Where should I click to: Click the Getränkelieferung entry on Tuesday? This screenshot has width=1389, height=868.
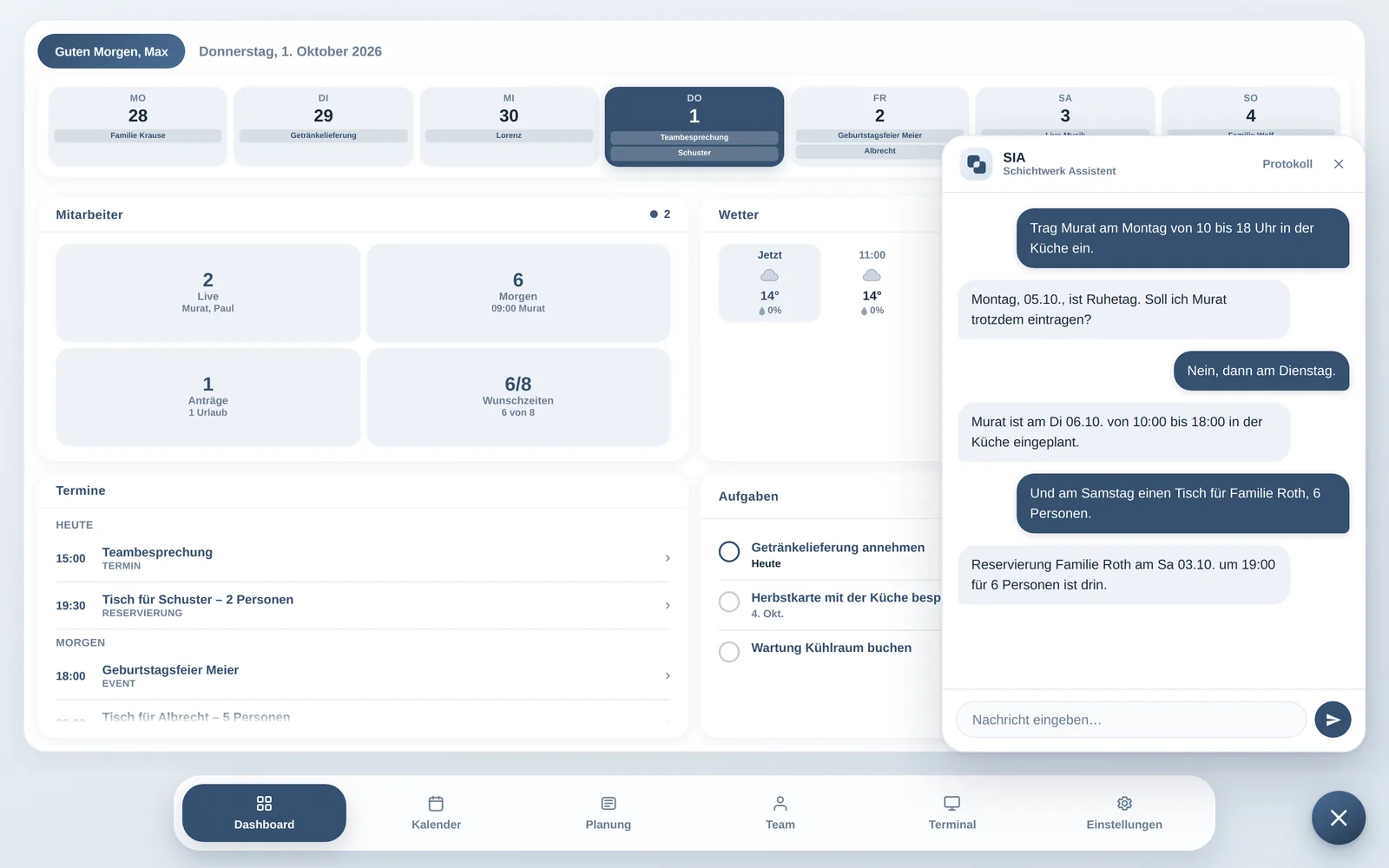[323, 135]
